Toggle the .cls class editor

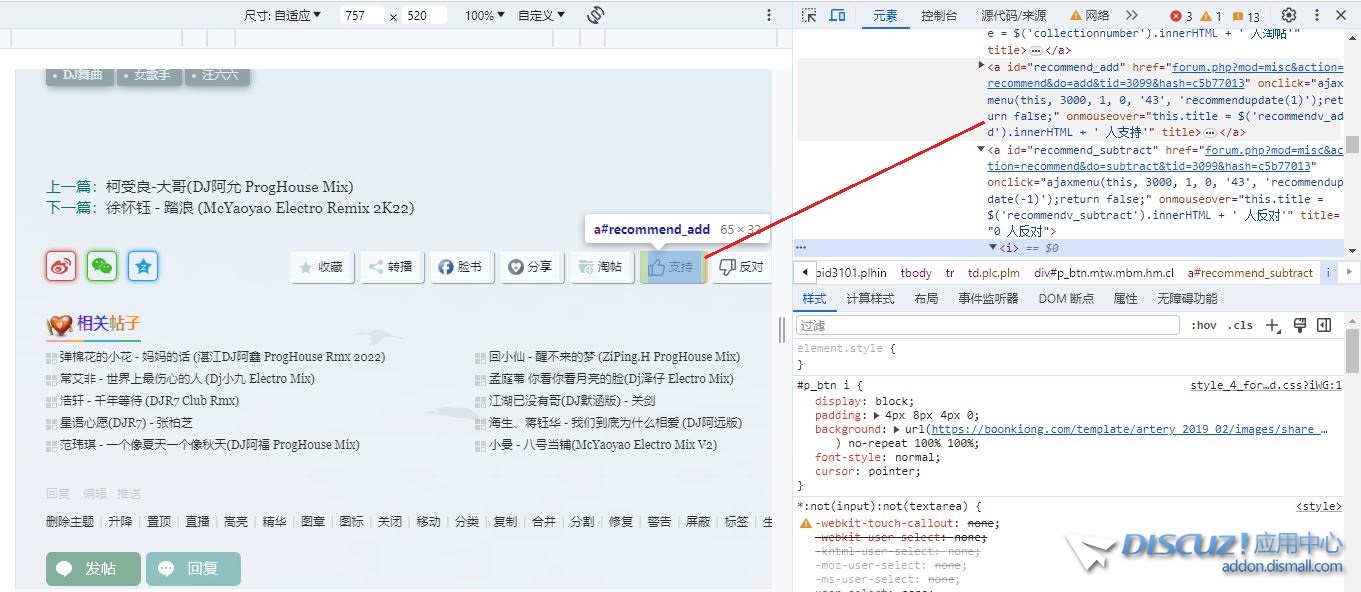pyautogui.click(x=1240, y=325)
